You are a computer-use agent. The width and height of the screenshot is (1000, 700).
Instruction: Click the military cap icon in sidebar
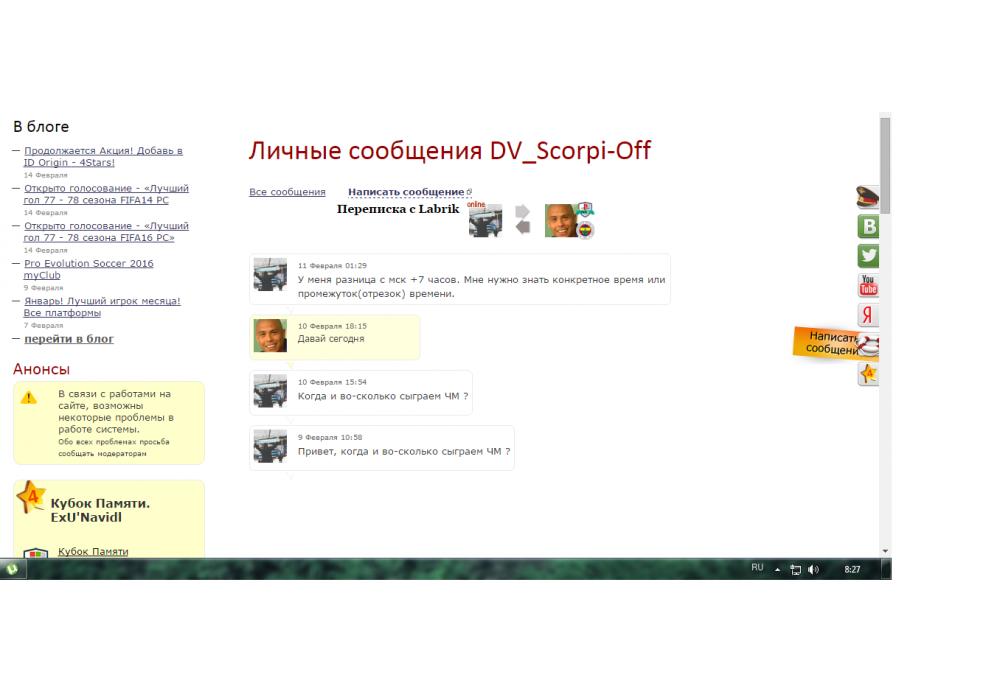(x=867, y=197)
